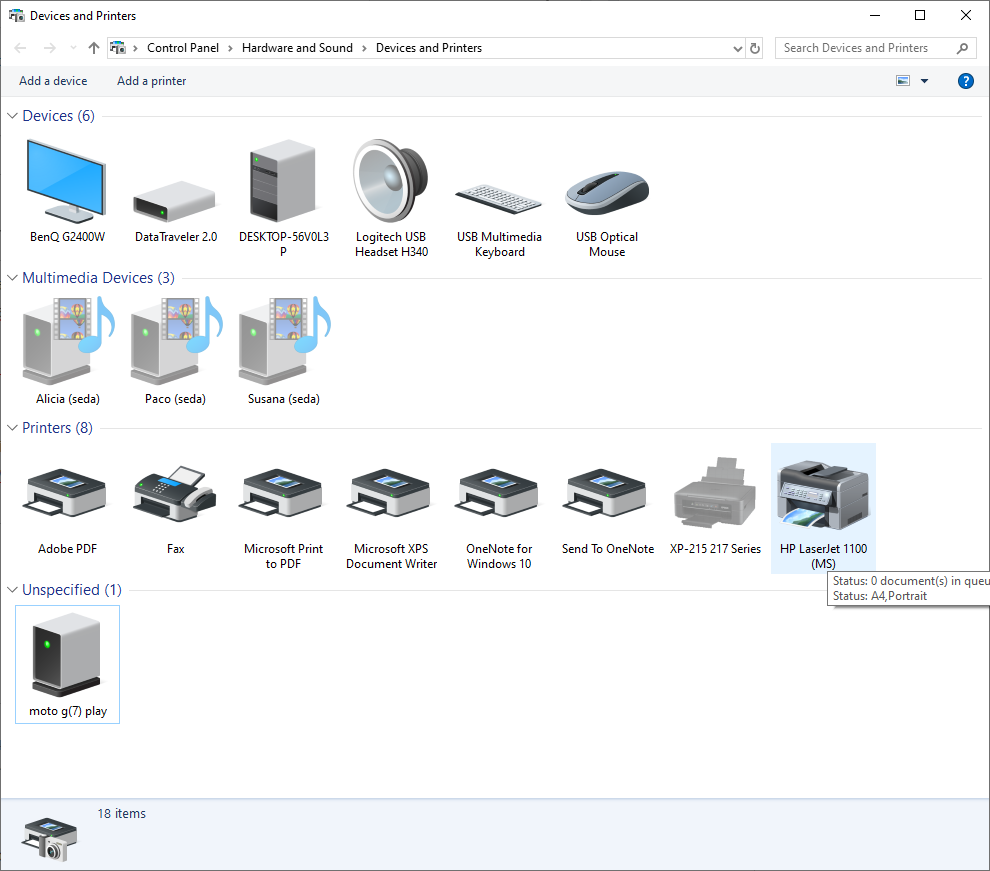Select the Alicia (seda) media device icon
The height and width of the screenshot is (871, 990).
click(x=68, y=341)
